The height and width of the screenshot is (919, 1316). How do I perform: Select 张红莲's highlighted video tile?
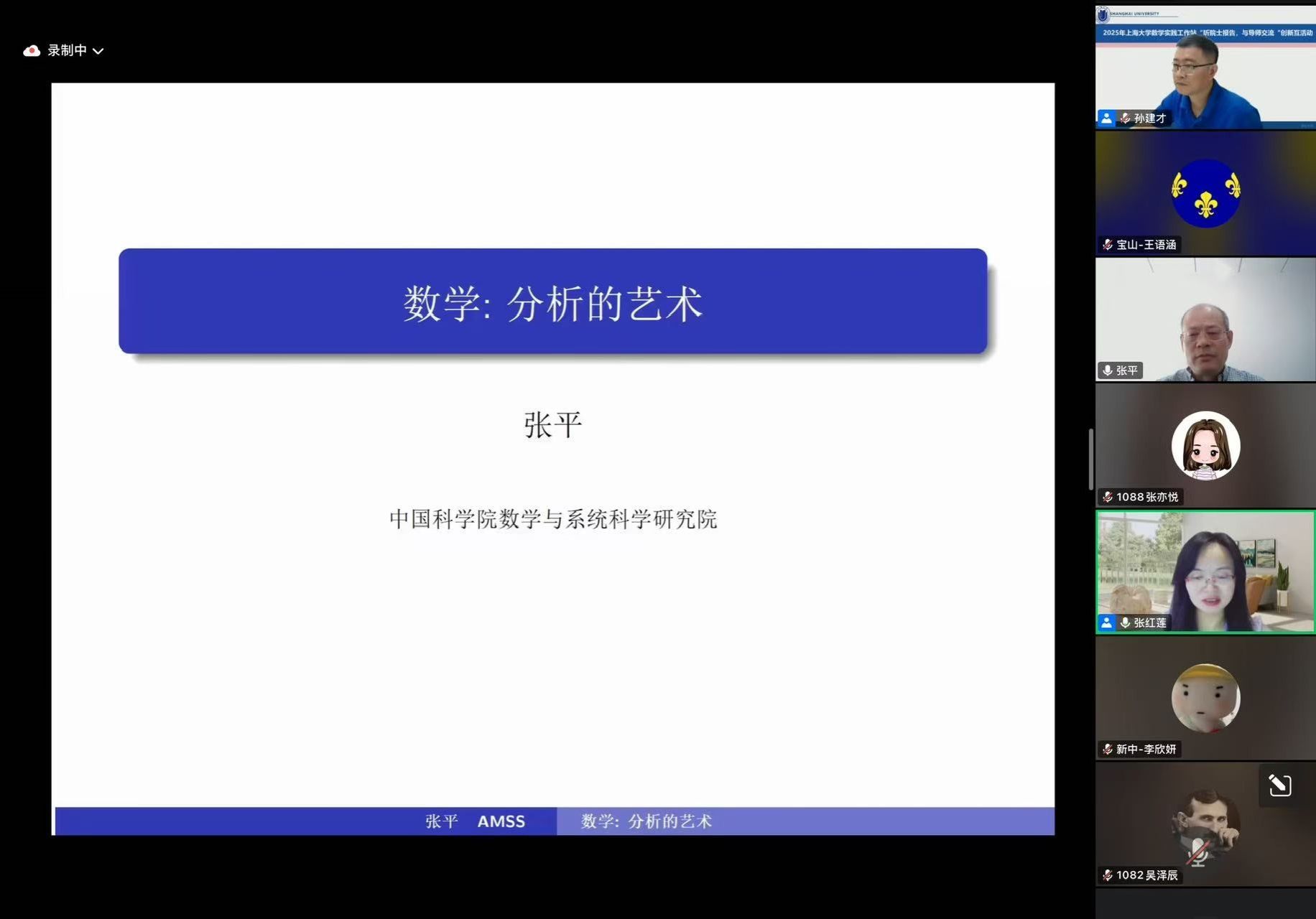click(x=1205, y=572)
